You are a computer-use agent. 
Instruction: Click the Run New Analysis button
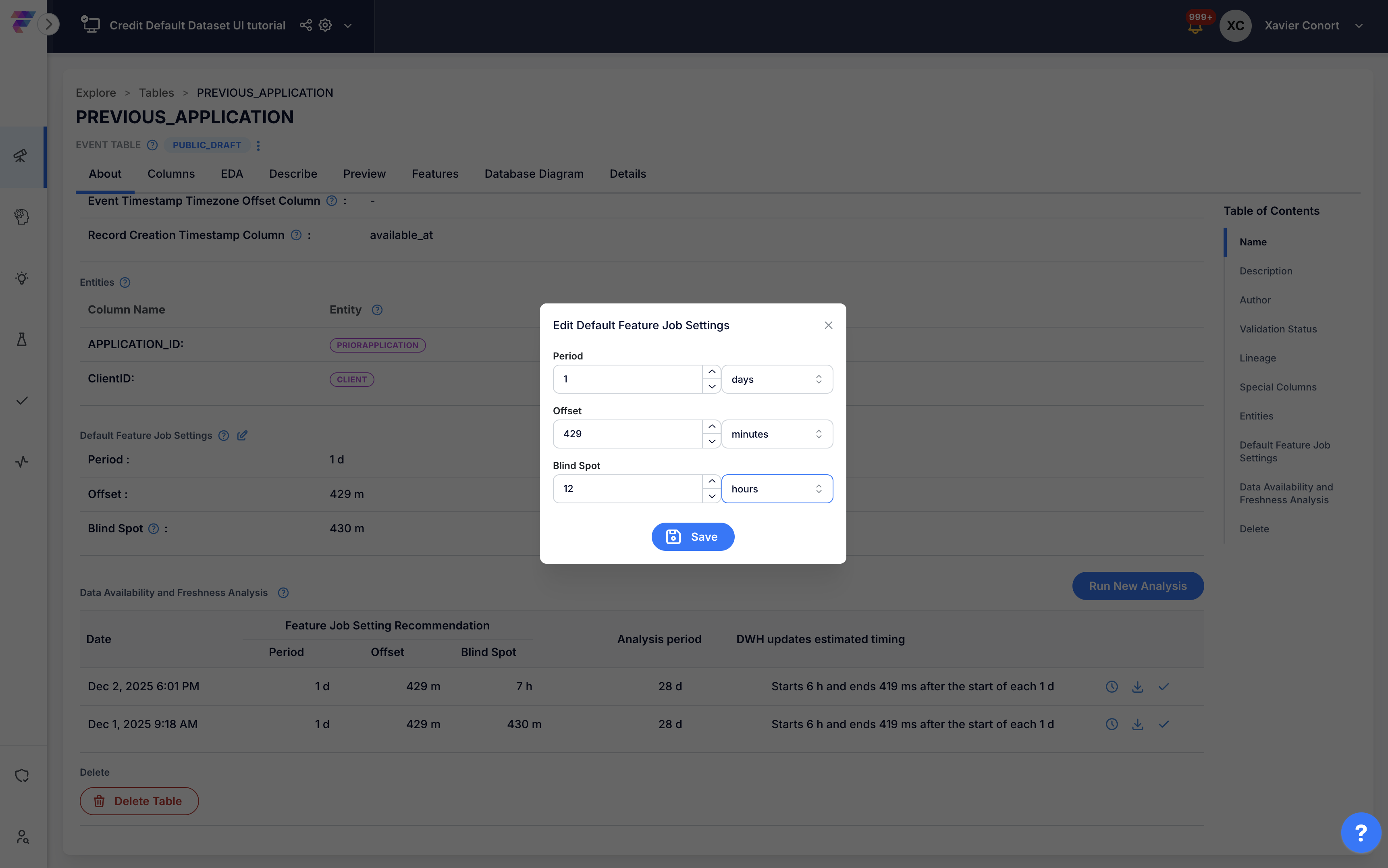(1137, 586)
